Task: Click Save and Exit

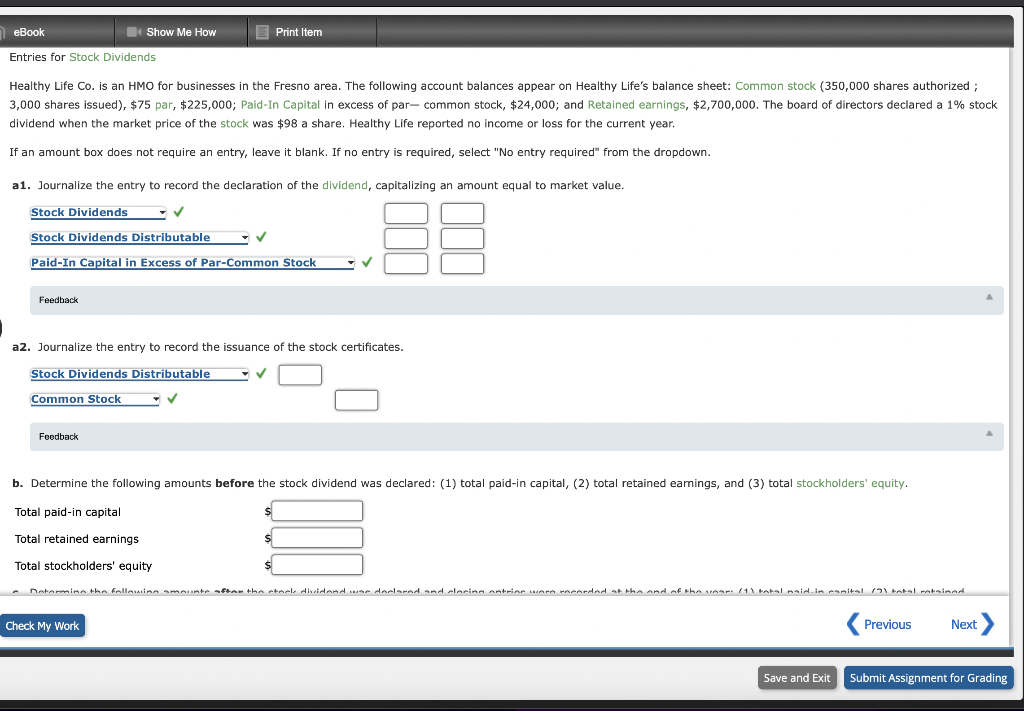Action: pos(797,678)
